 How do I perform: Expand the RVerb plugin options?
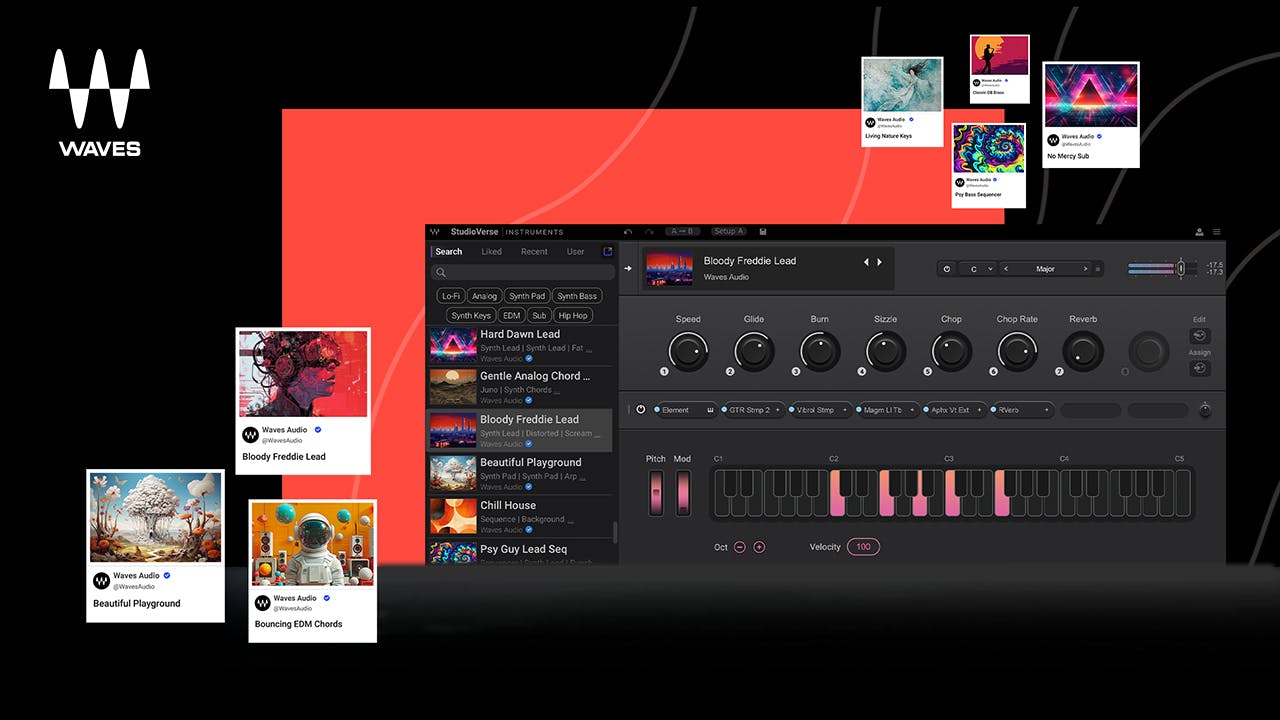pyautogui.click(x=1046, y=409)
